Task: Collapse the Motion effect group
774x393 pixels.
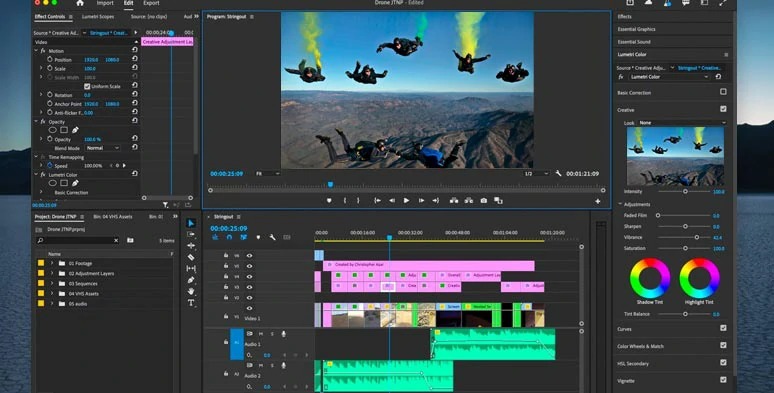Action: click(36, 50)
